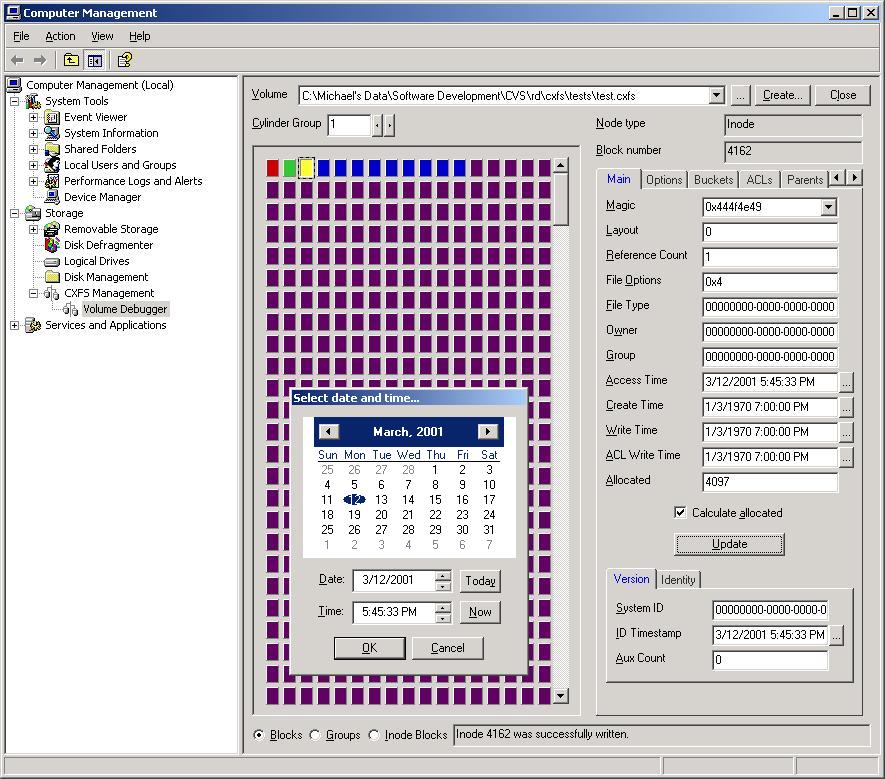Go to next month in calendar
885x779 pixels.
pos(488,432)
